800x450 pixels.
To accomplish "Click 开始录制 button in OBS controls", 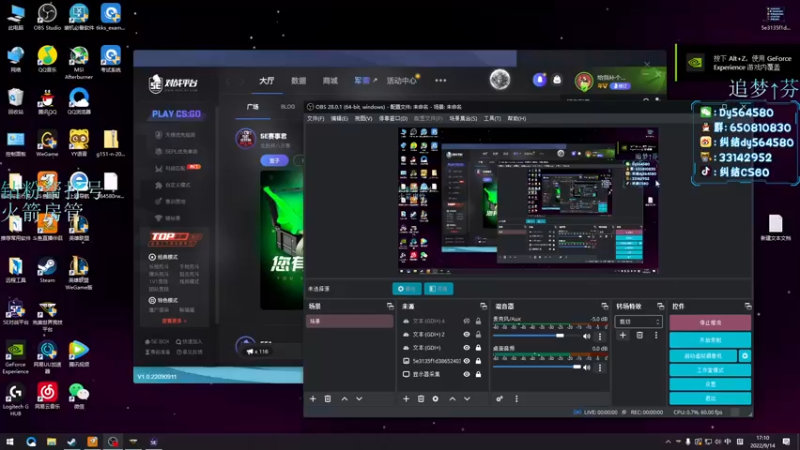I will [710, 340].
